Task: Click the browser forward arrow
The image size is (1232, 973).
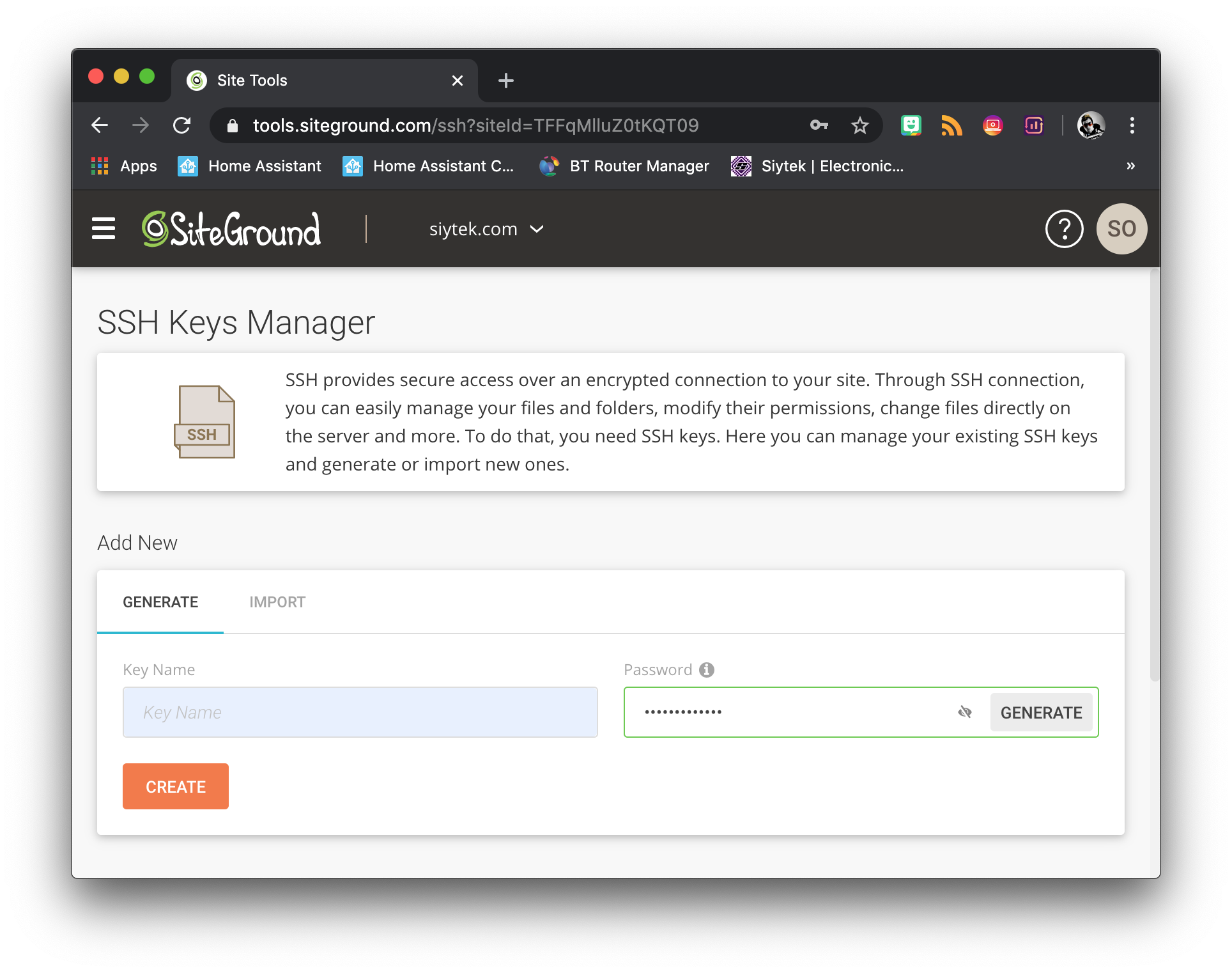Action: click(x=141, y=125)
